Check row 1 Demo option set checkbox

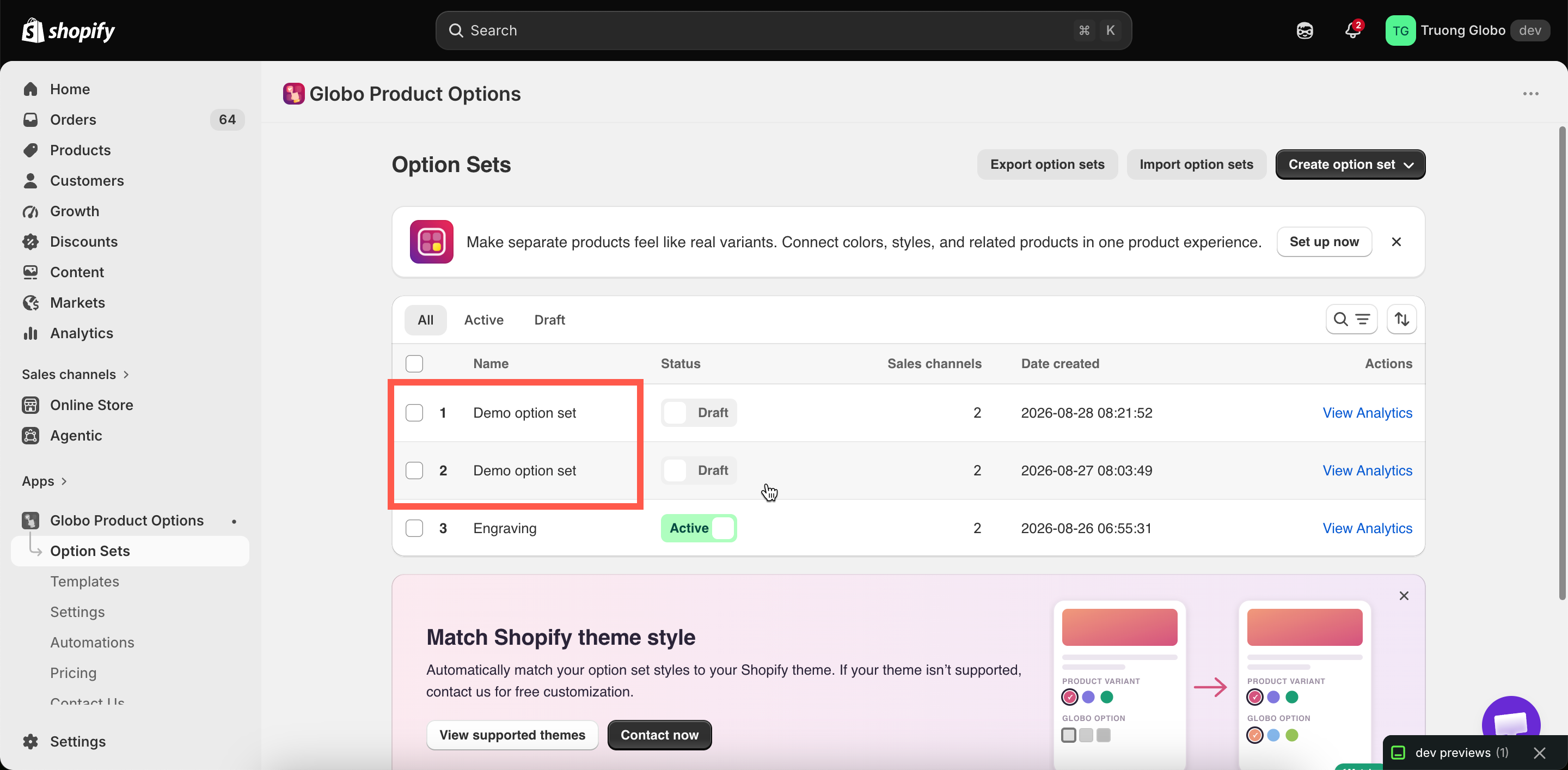pyautogui.click(x=414, y=413)
